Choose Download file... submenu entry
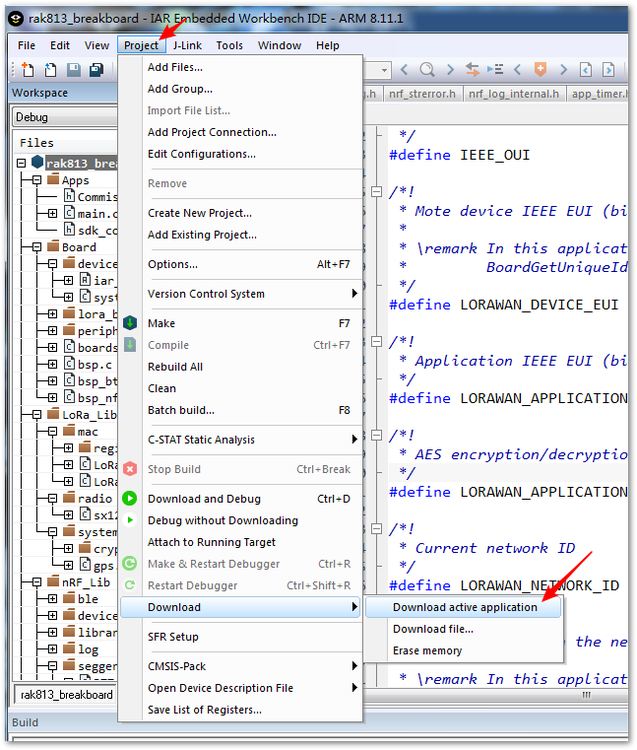 pyautogui.click(x=462, y=629)
